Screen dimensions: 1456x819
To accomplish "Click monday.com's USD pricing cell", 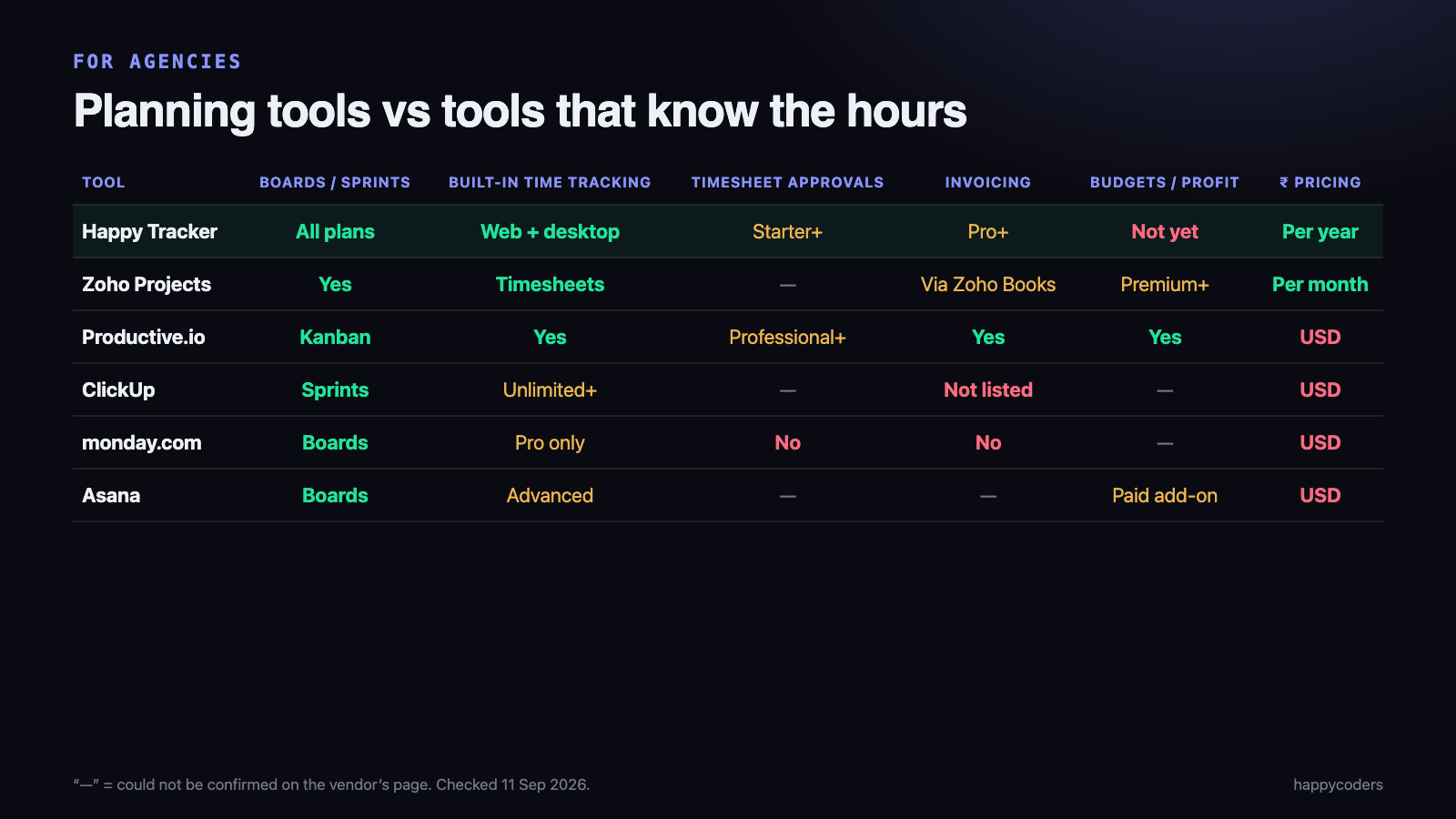I will 1320,443.
